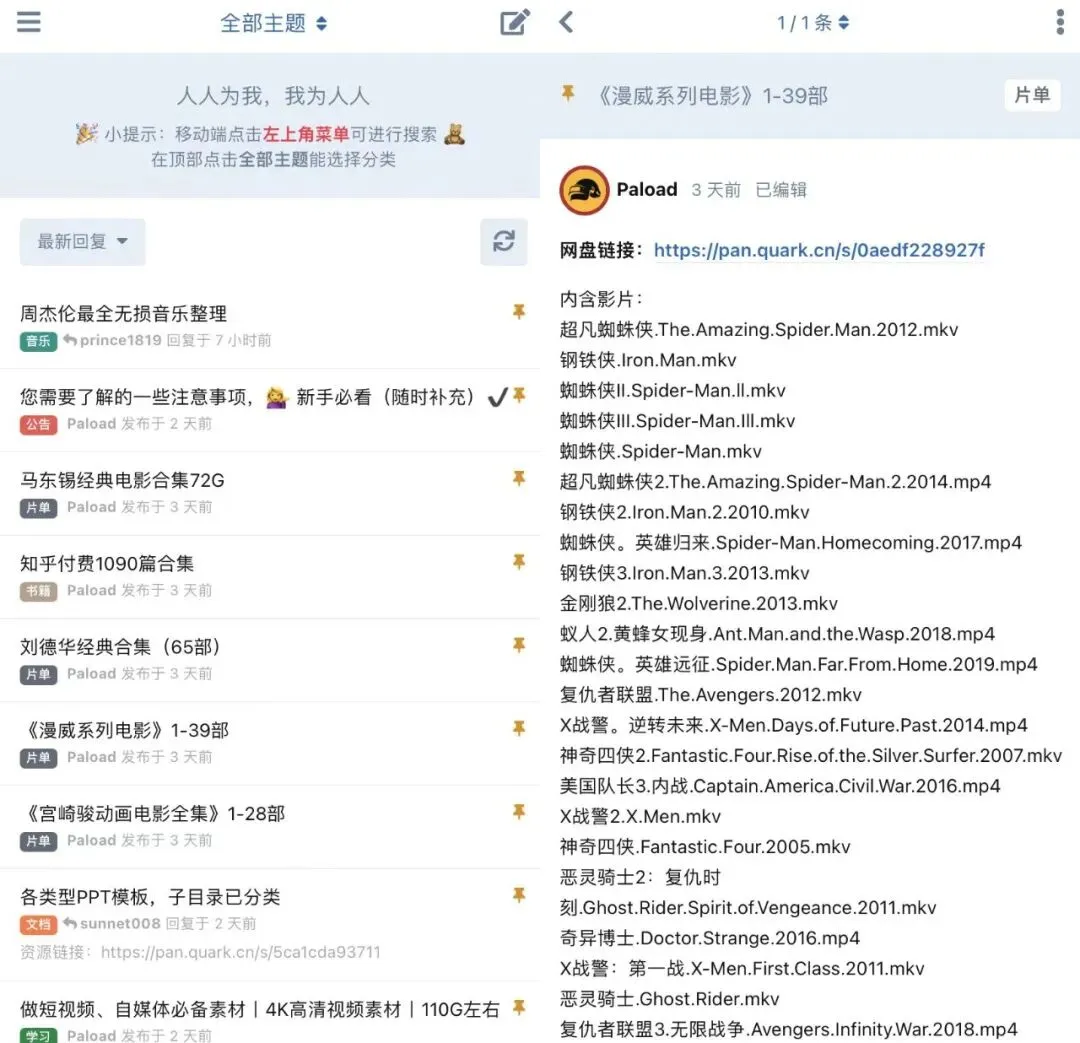Open the 最新回复 sort dropdown

tap(83, 242)
